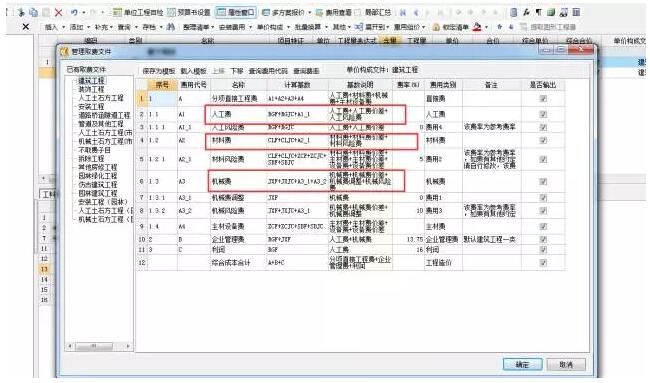Select 建筑工程 in the fee file tree
Screen dimensions: 650x383
click(x=92, y=81)
